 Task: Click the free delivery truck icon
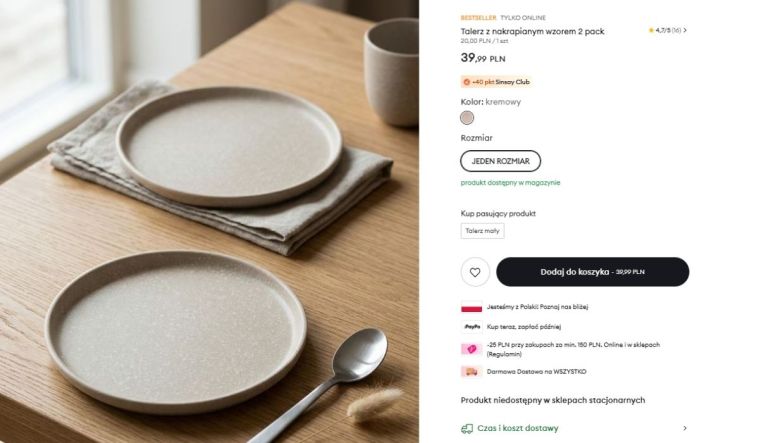[471, 372]
